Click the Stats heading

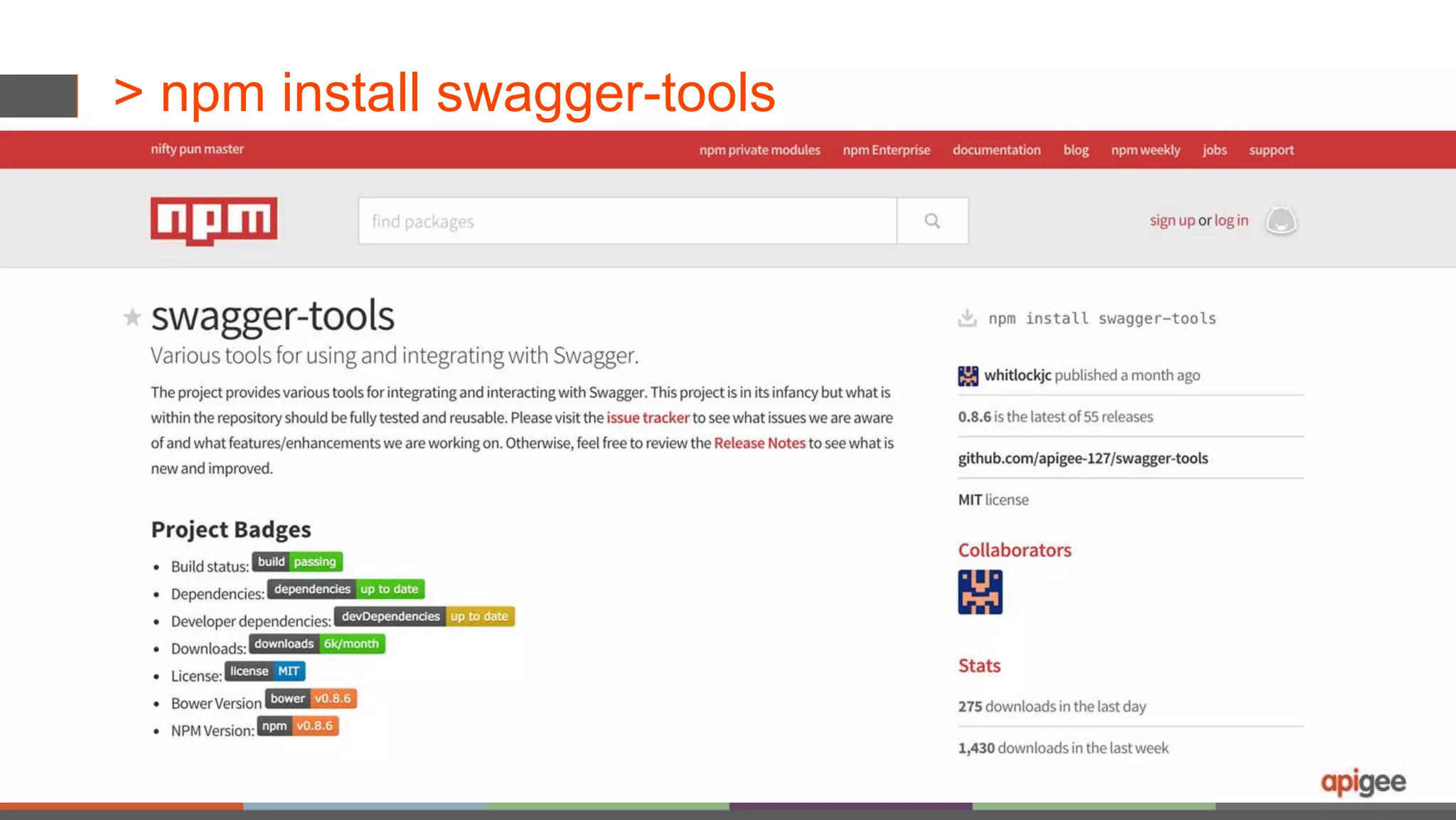979,666
